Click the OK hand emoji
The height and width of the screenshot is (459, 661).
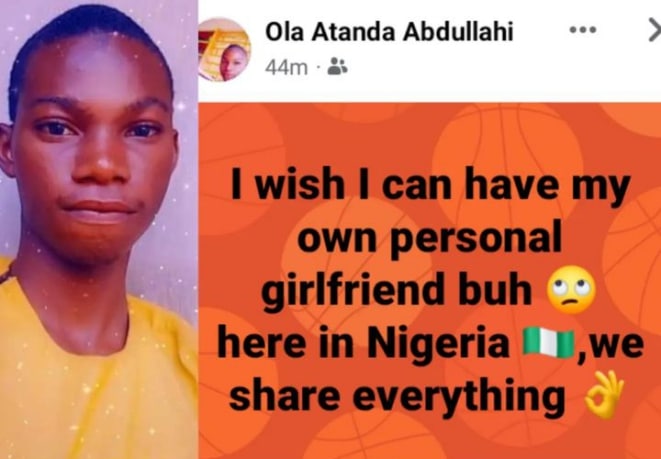(603, 393)
